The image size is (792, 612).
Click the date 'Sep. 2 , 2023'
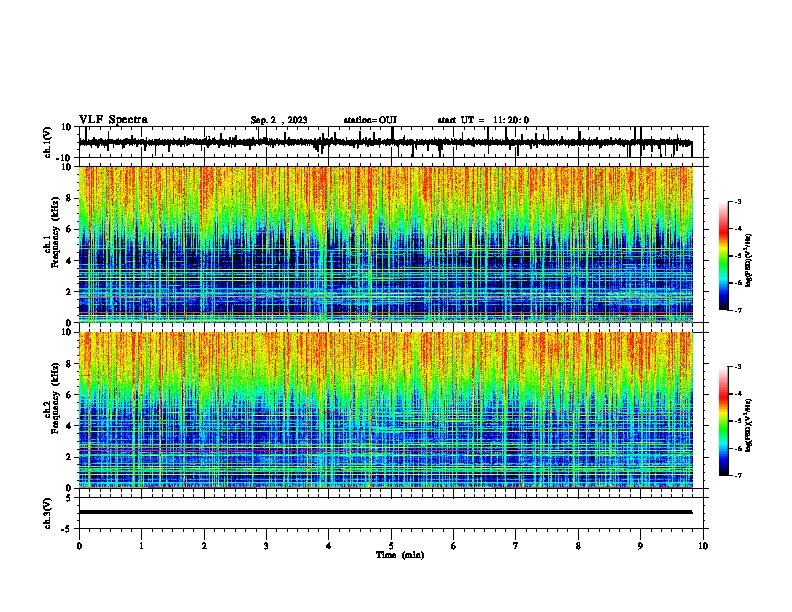[279, 120]
